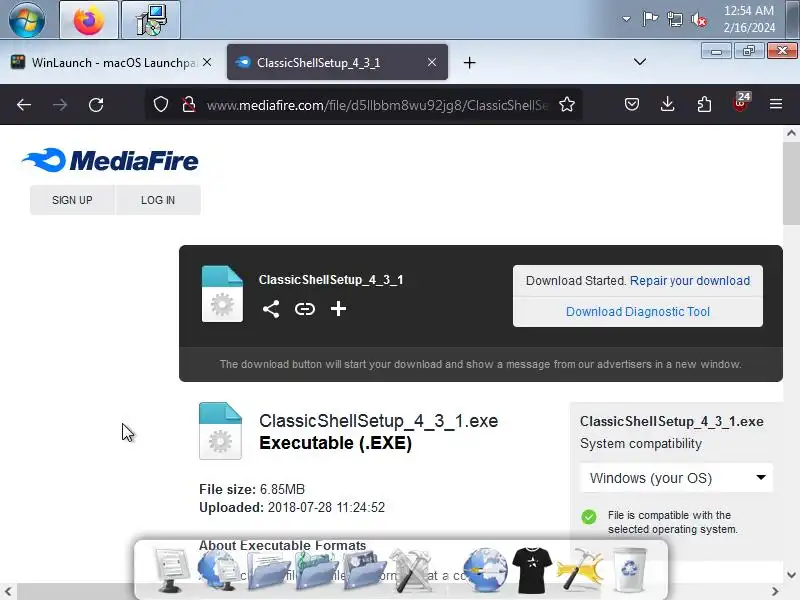The height and width of the screenshot is (600, 800).
Task: Open the Windows Start menu orb
Action: tap(27, 20)
